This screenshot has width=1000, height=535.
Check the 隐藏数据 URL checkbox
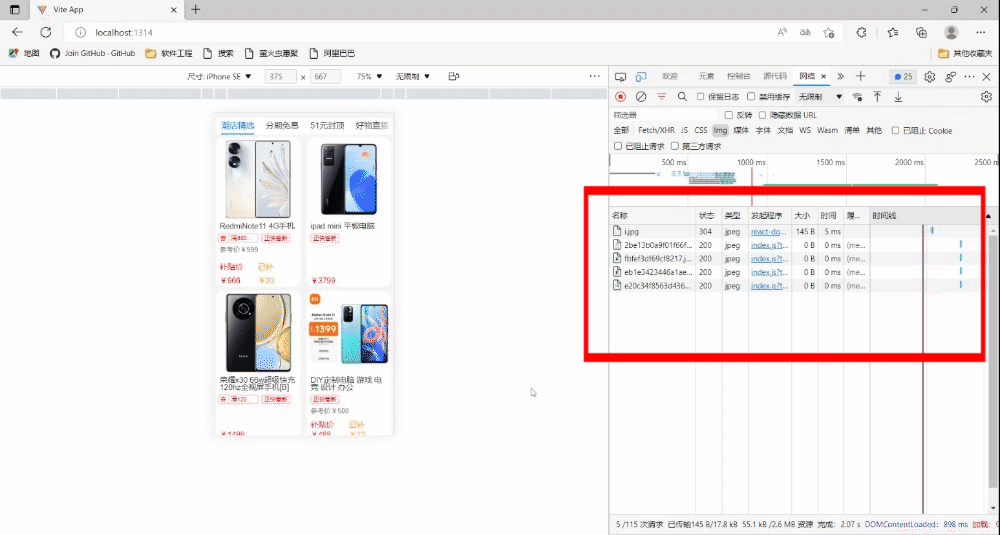[762, 115]
